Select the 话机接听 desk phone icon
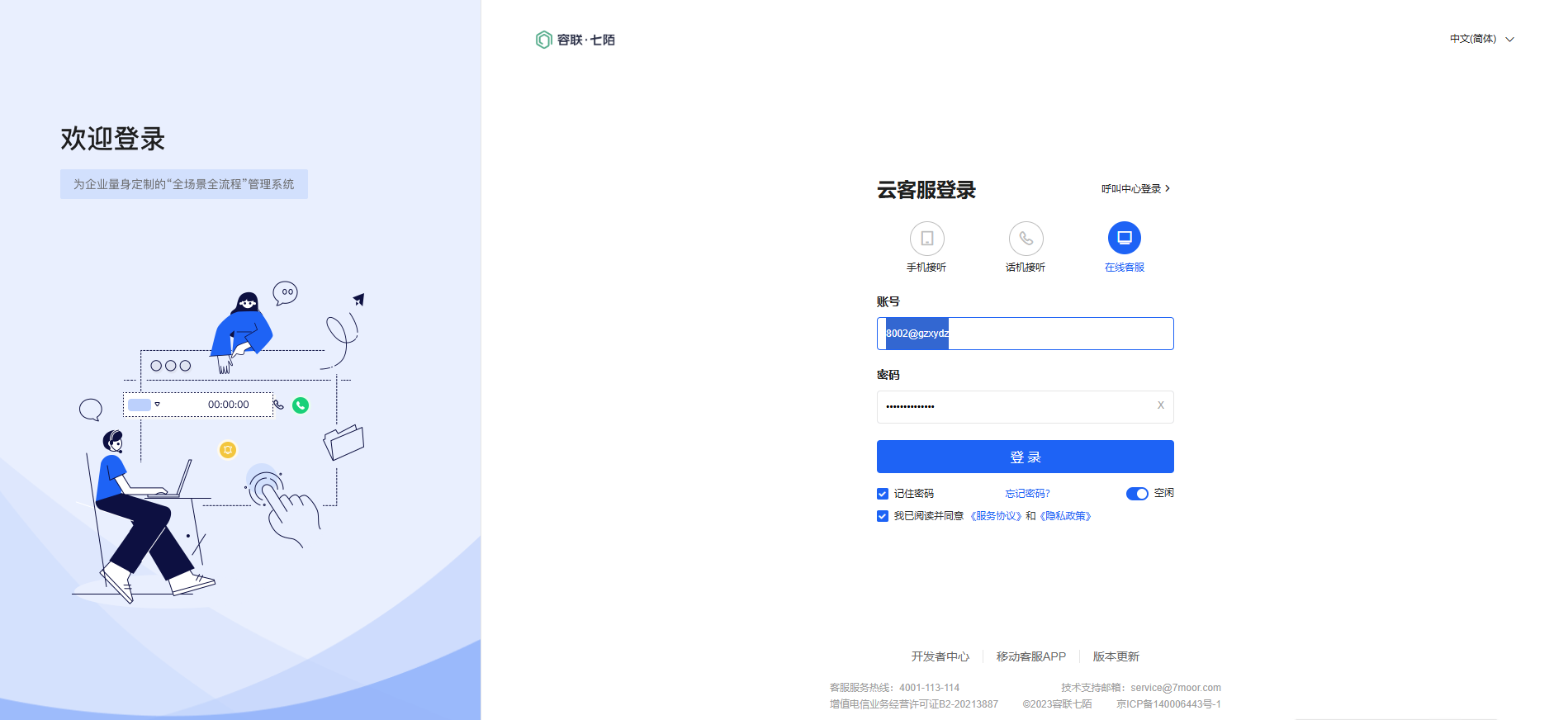Viewport: 1568px width, 720px height. click(1026, 238)
